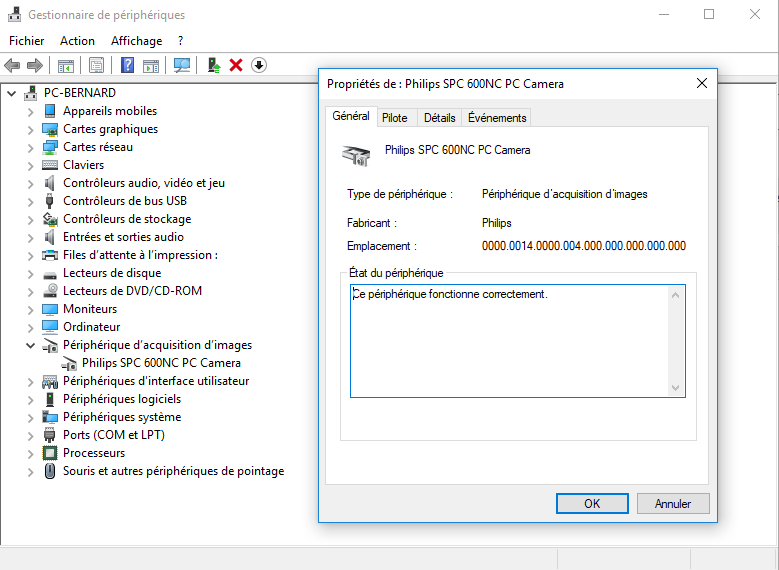
Task: Click the Contrôleurs de bus USB icon
Action: (x=49, y=201)
